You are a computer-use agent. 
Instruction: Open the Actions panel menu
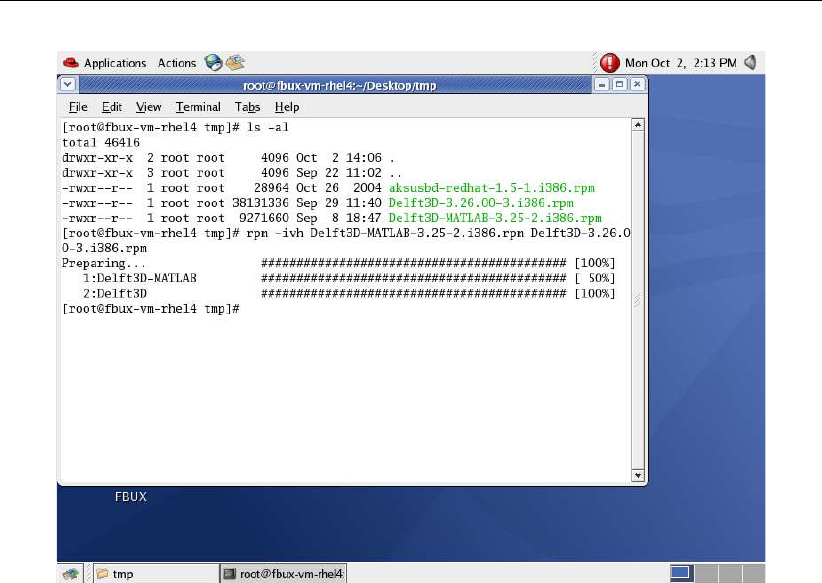click(177, 63)
